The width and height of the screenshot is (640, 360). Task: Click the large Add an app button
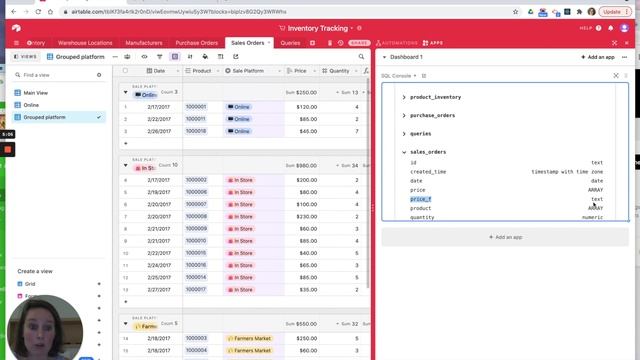click(505, 237)
